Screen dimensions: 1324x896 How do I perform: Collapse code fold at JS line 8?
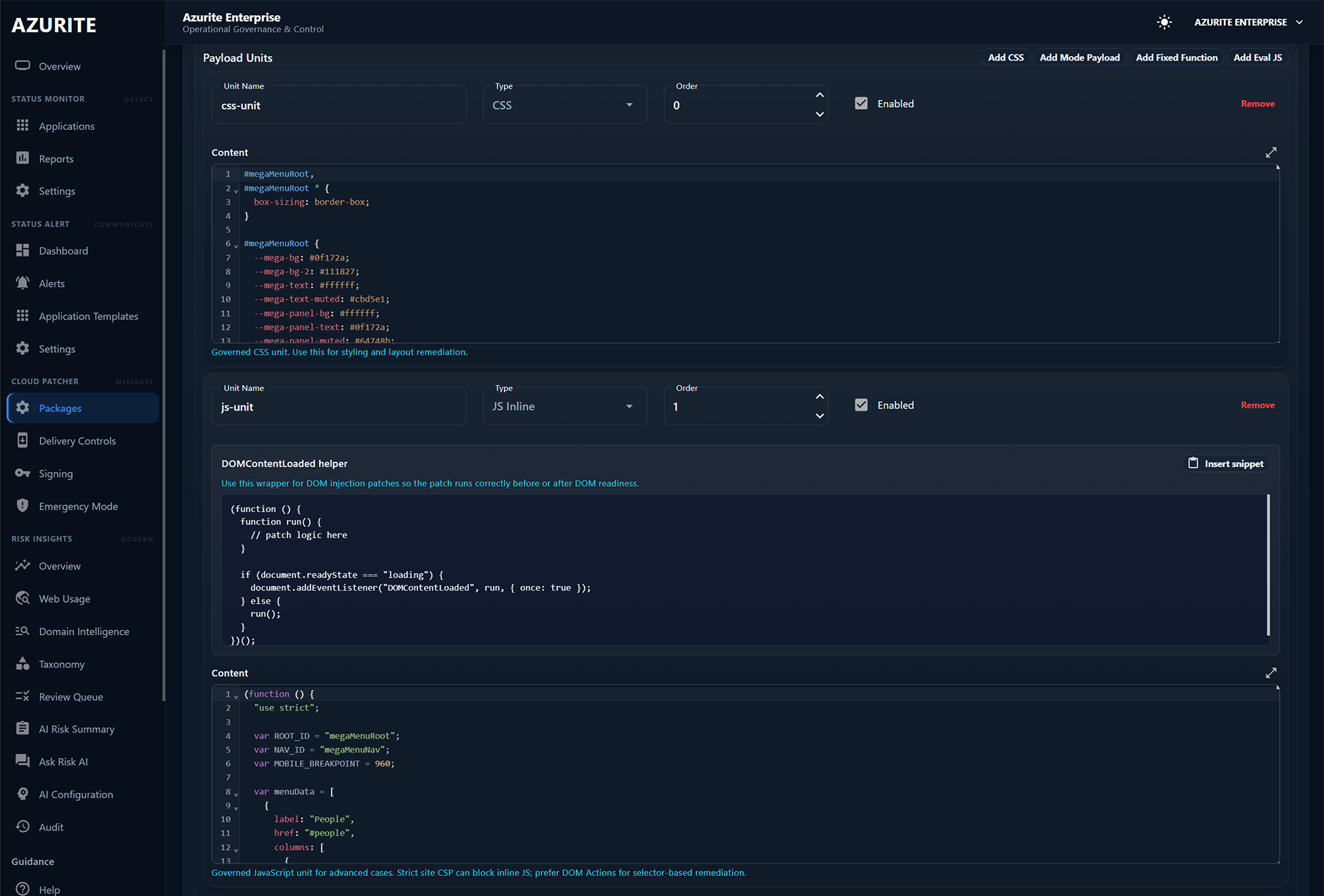236,794
